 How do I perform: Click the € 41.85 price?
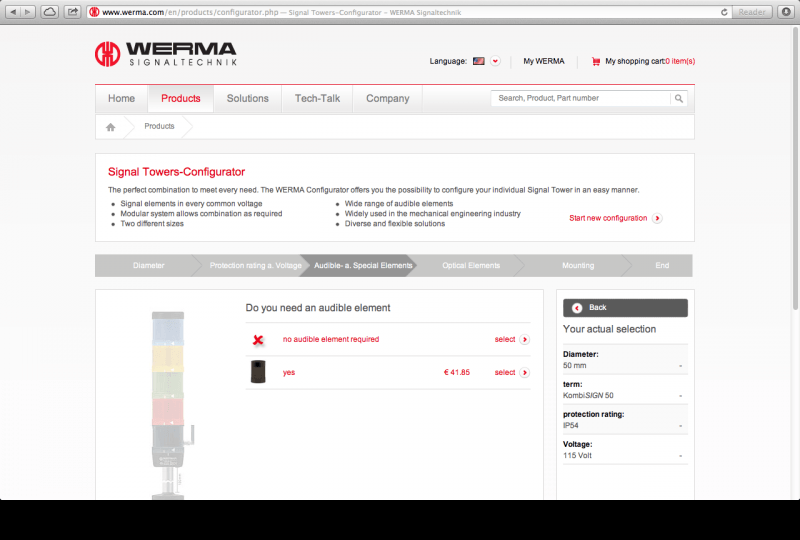click(x=457, y=373)
